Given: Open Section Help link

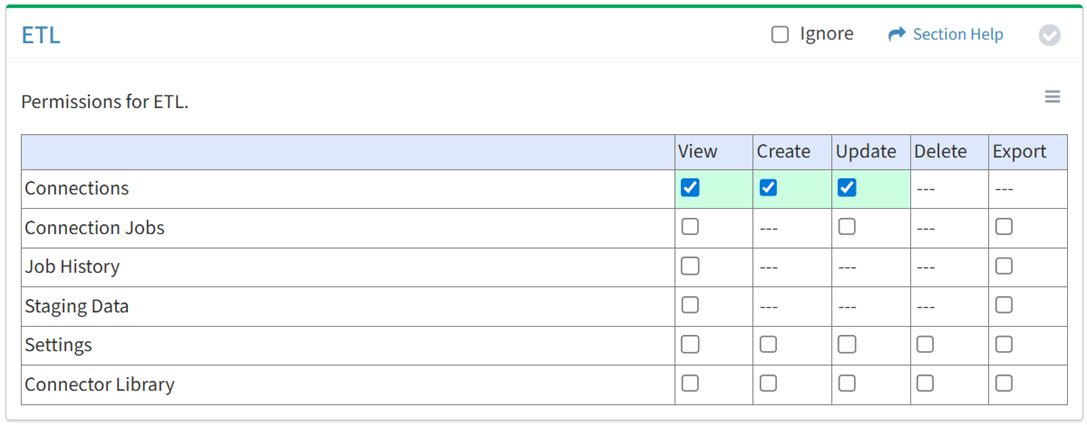Looking at the screenshot, I should (945, 35).
